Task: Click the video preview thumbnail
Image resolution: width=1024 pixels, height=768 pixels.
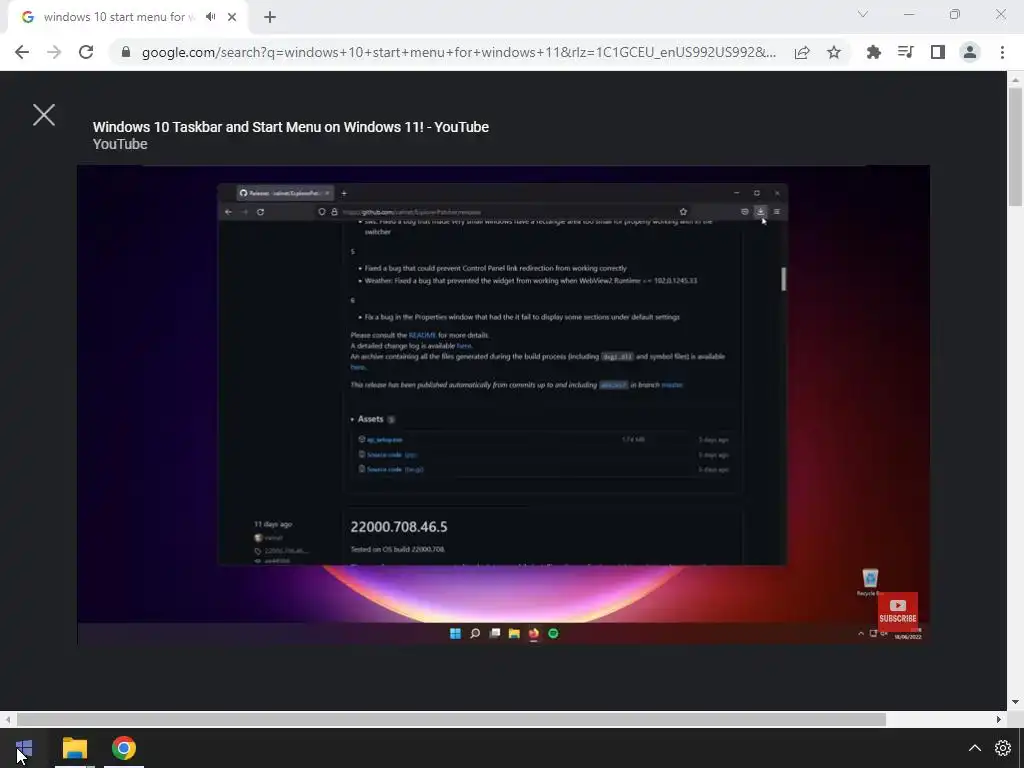Action: pos(503,405)
